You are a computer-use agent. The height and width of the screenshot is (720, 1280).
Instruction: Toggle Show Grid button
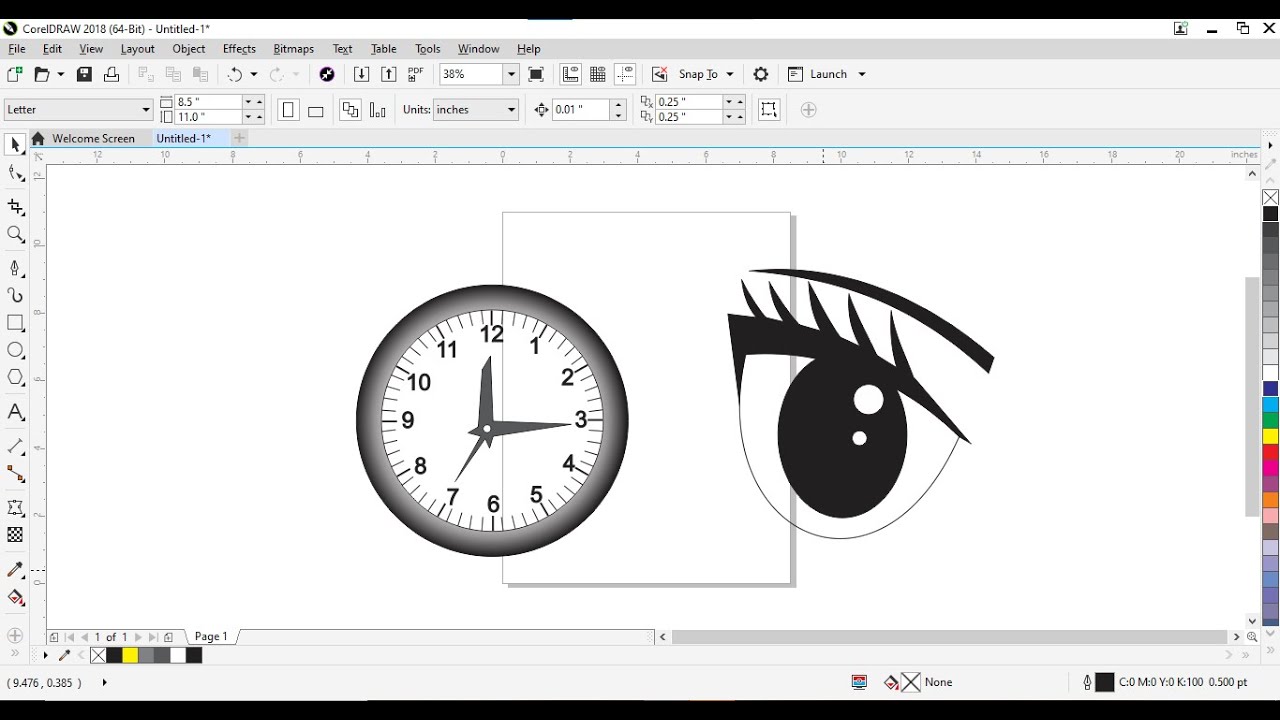point(598,74)
